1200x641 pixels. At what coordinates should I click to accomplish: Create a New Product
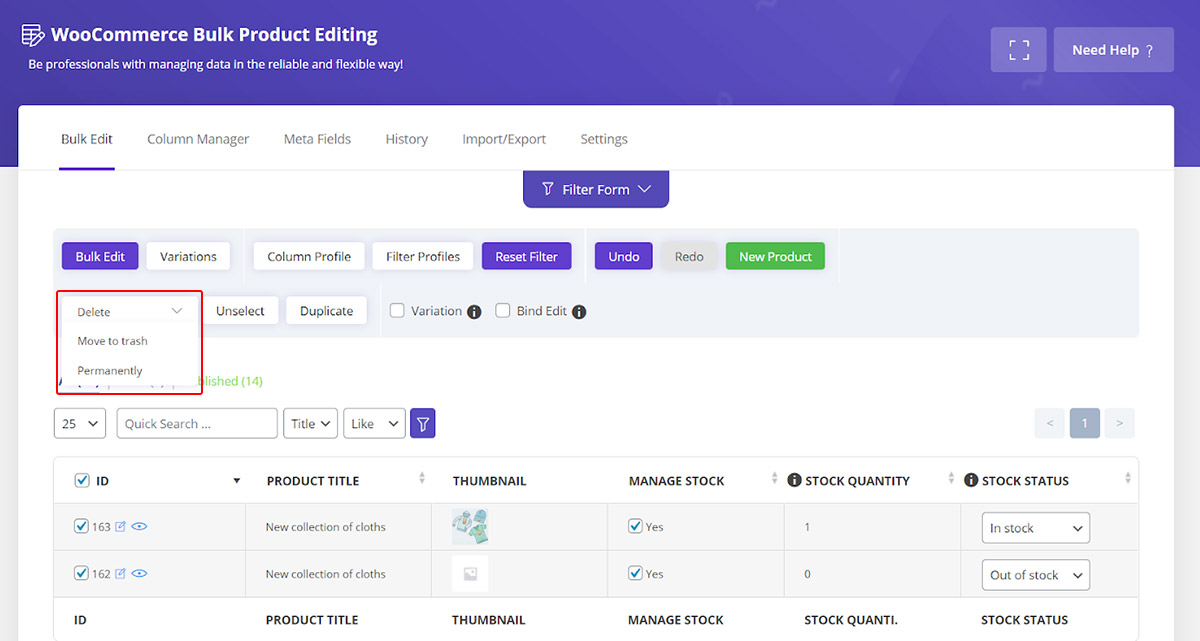(x=775, y=257)
